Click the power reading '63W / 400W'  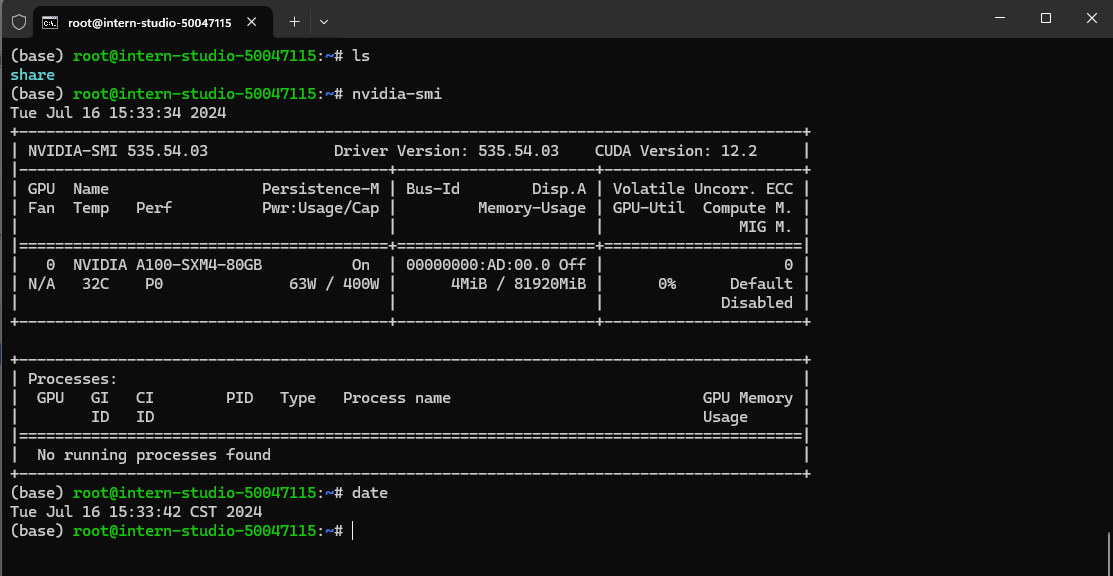334,284
